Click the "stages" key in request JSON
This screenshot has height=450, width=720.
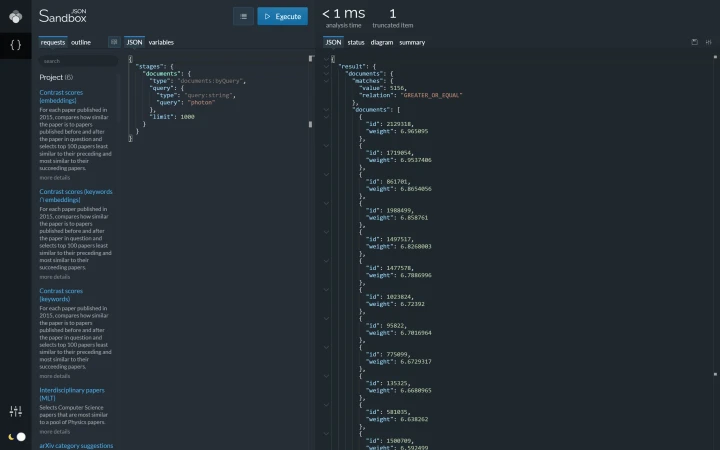149,66
